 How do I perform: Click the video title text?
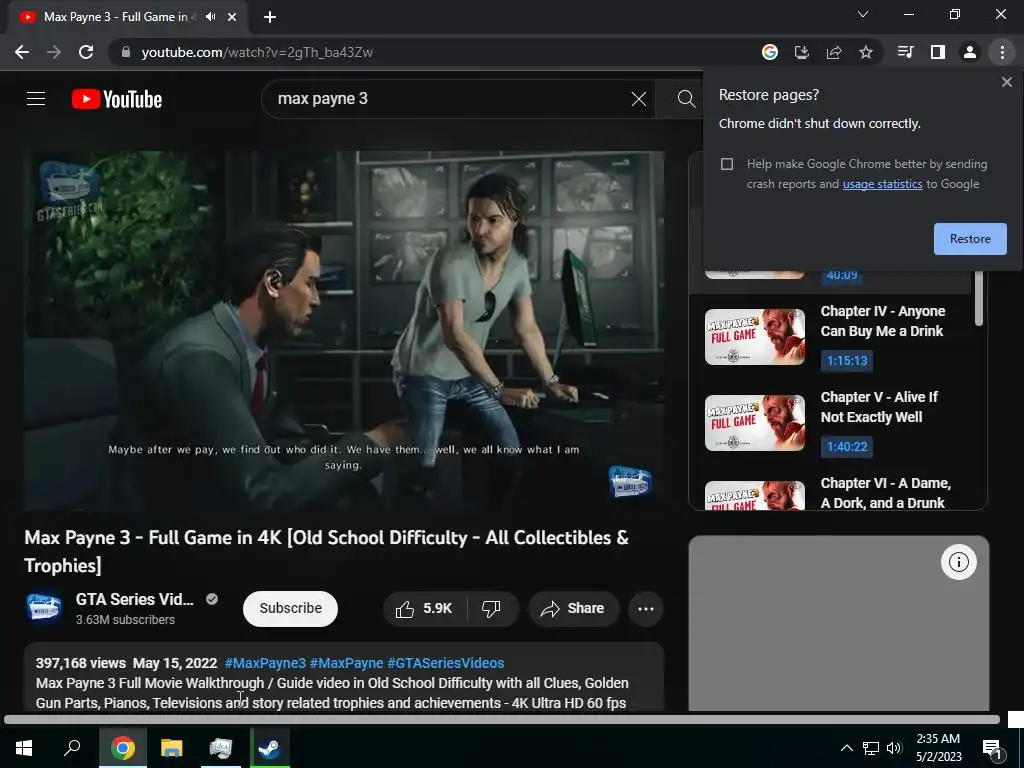click(x=327, y=551)
